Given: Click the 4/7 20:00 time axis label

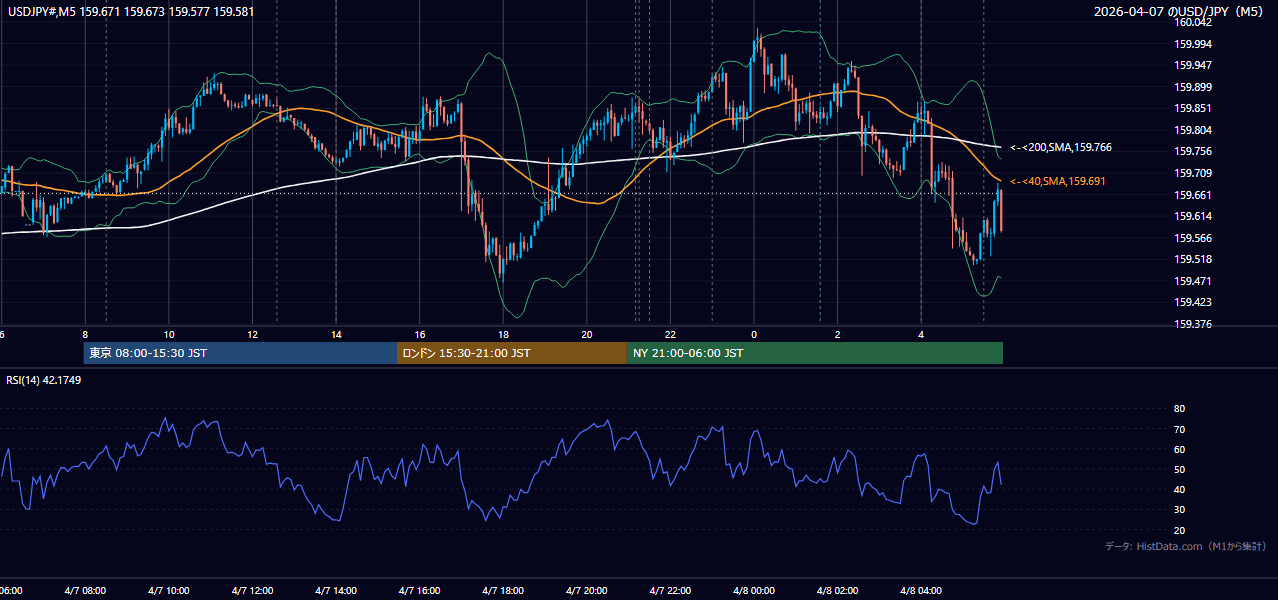Looking at the screenshot, I should click(587, 591).
